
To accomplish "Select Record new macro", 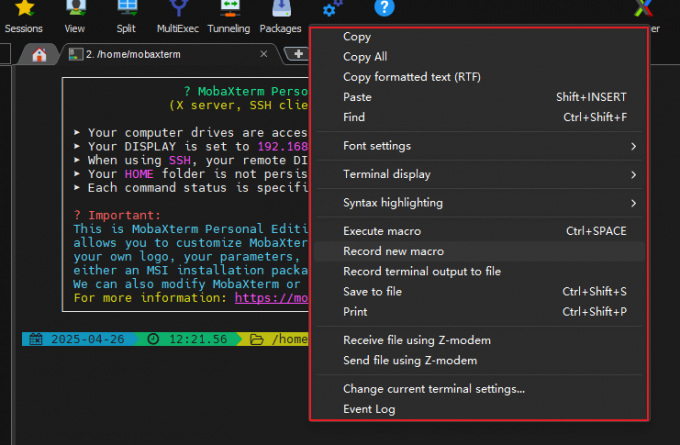I will point(479,251).
